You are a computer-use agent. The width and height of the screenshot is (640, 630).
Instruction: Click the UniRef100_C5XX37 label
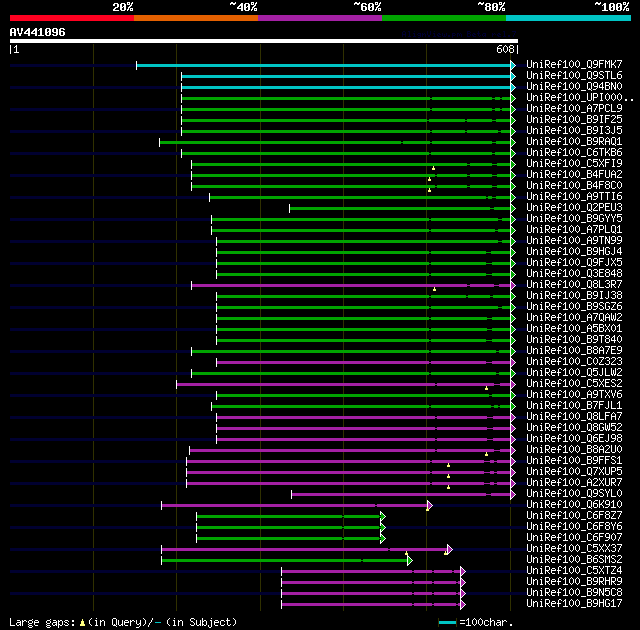tap(574, 549)
